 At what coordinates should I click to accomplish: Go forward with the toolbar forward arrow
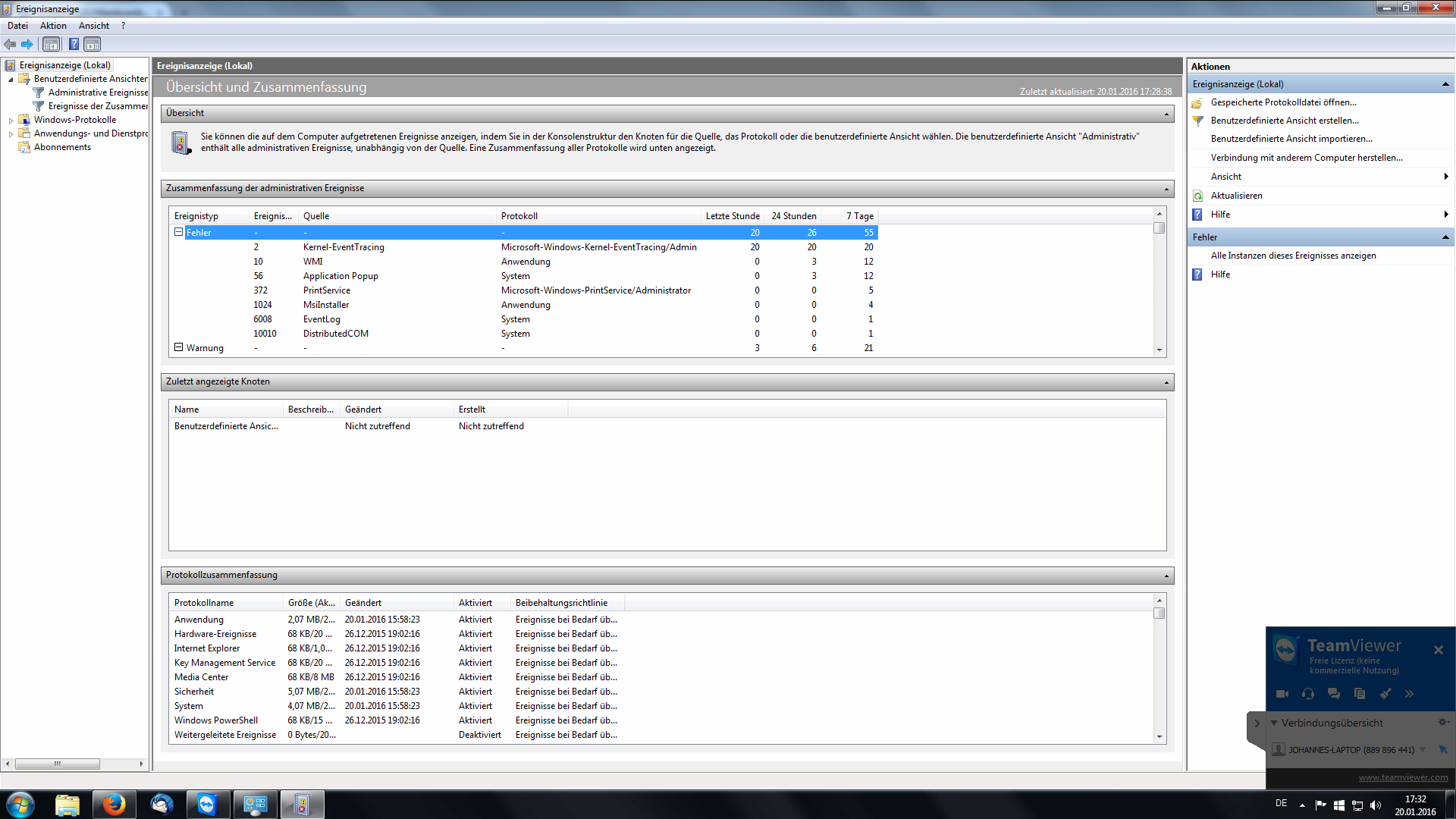[x=27, y=44]
